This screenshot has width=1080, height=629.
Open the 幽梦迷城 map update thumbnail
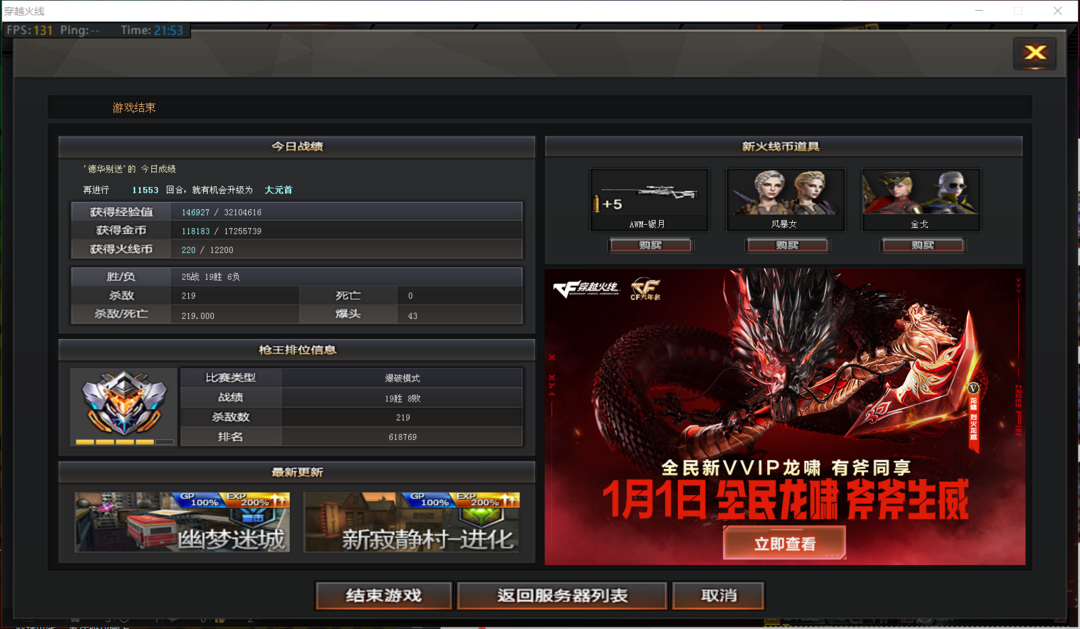click(x=182, y=522)
